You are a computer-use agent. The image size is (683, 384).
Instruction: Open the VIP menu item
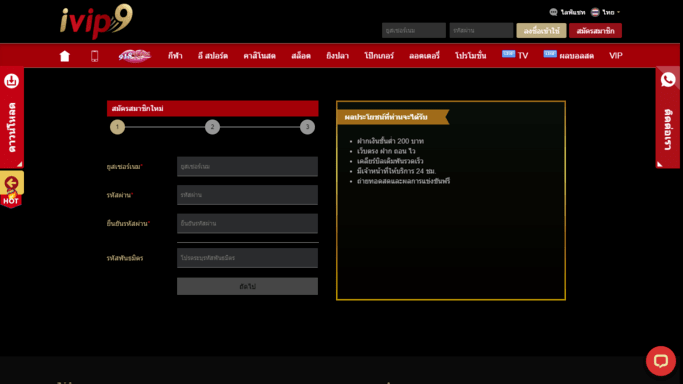click(x=615, y=56)
